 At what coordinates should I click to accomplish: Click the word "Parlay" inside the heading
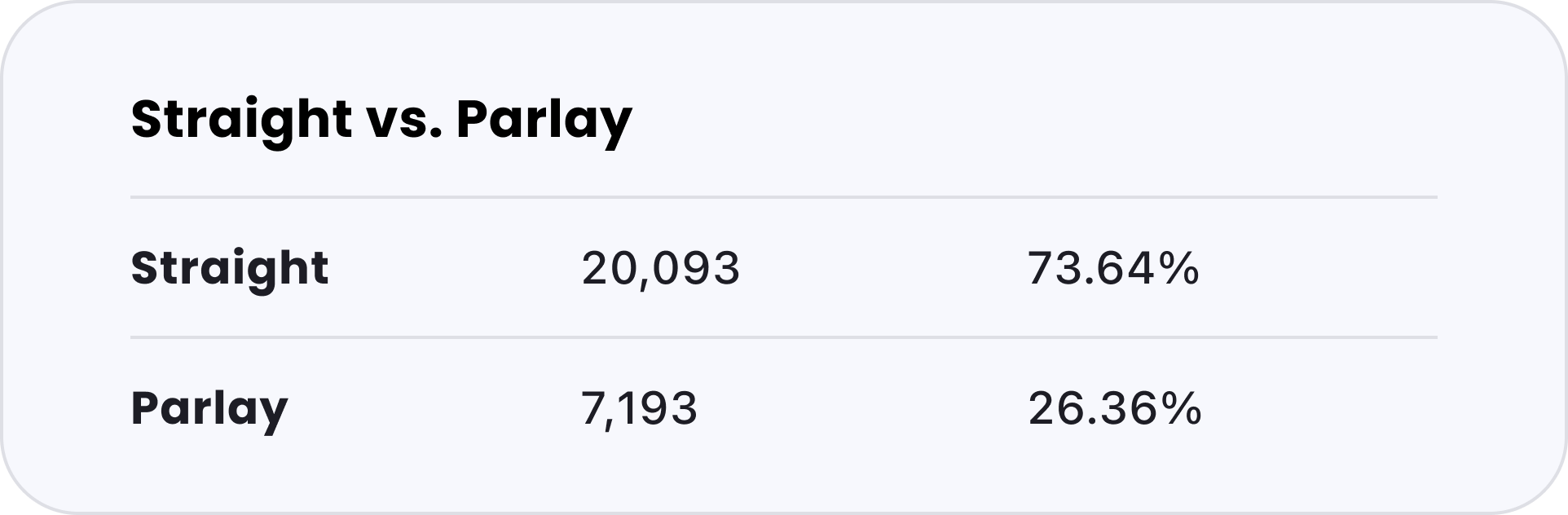pyautogui.click(x=544, y=121)
